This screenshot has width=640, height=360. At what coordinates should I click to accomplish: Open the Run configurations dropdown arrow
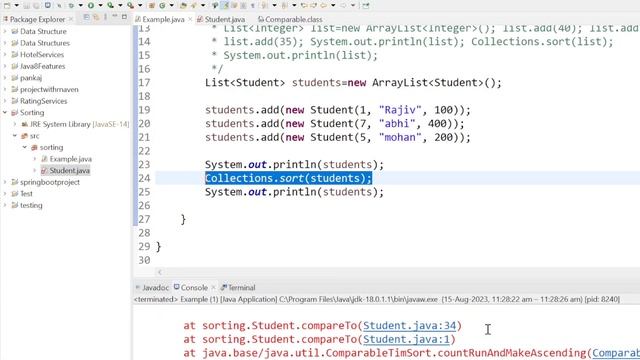[x=100, y=5]
